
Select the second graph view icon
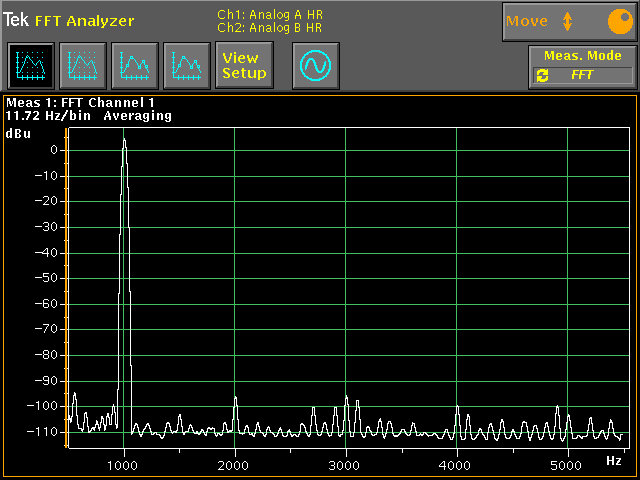tap(81, 66)
